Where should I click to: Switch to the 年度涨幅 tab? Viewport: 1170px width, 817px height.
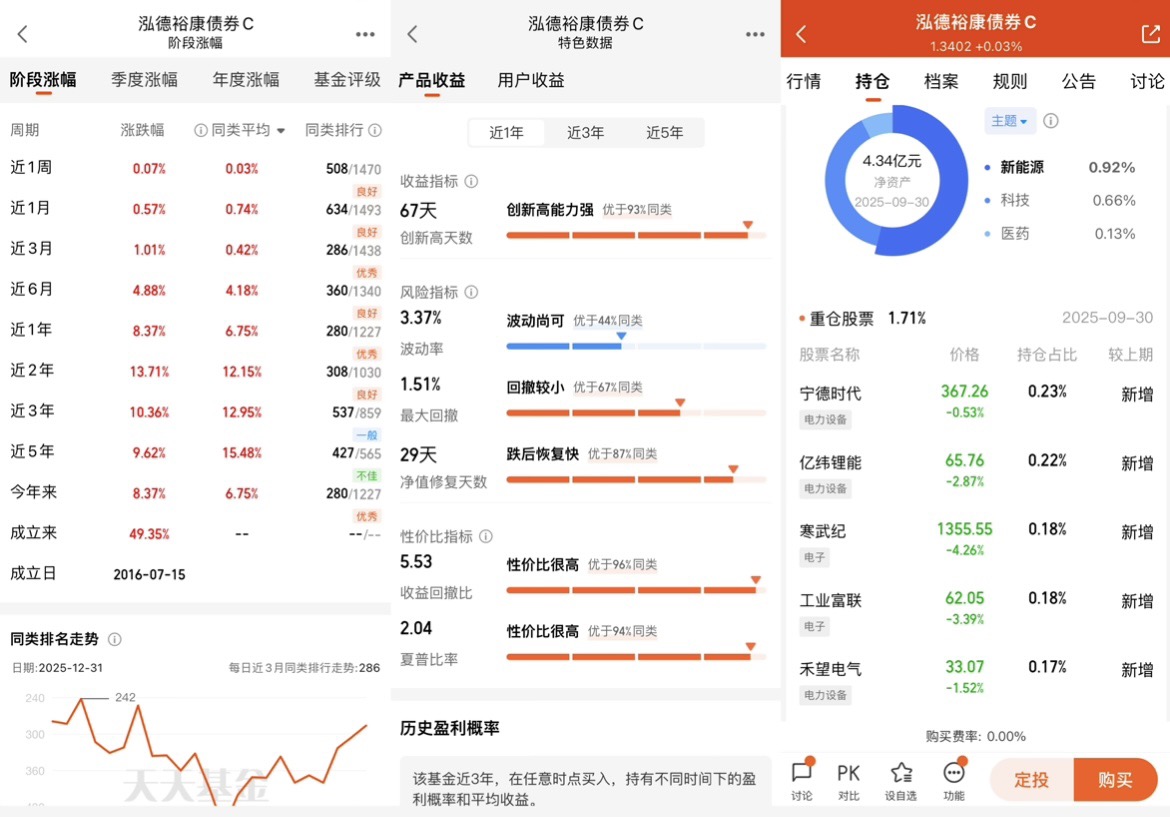click(x=245, y=80)
